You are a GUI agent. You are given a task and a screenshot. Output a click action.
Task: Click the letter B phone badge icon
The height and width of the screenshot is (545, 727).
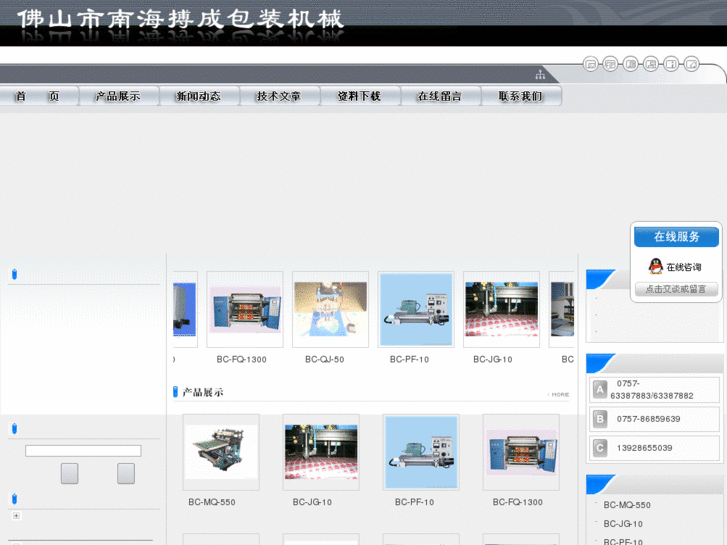point(600,419)
